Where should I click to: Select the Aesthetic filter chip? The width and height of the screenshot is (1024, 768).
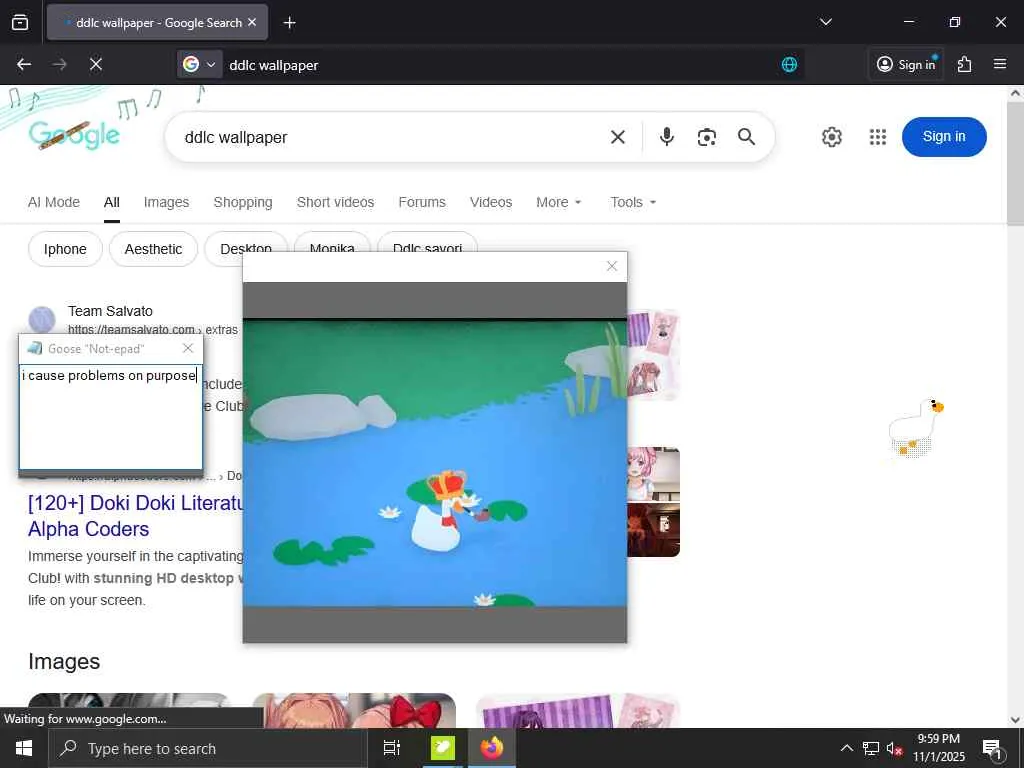point(153,249)
